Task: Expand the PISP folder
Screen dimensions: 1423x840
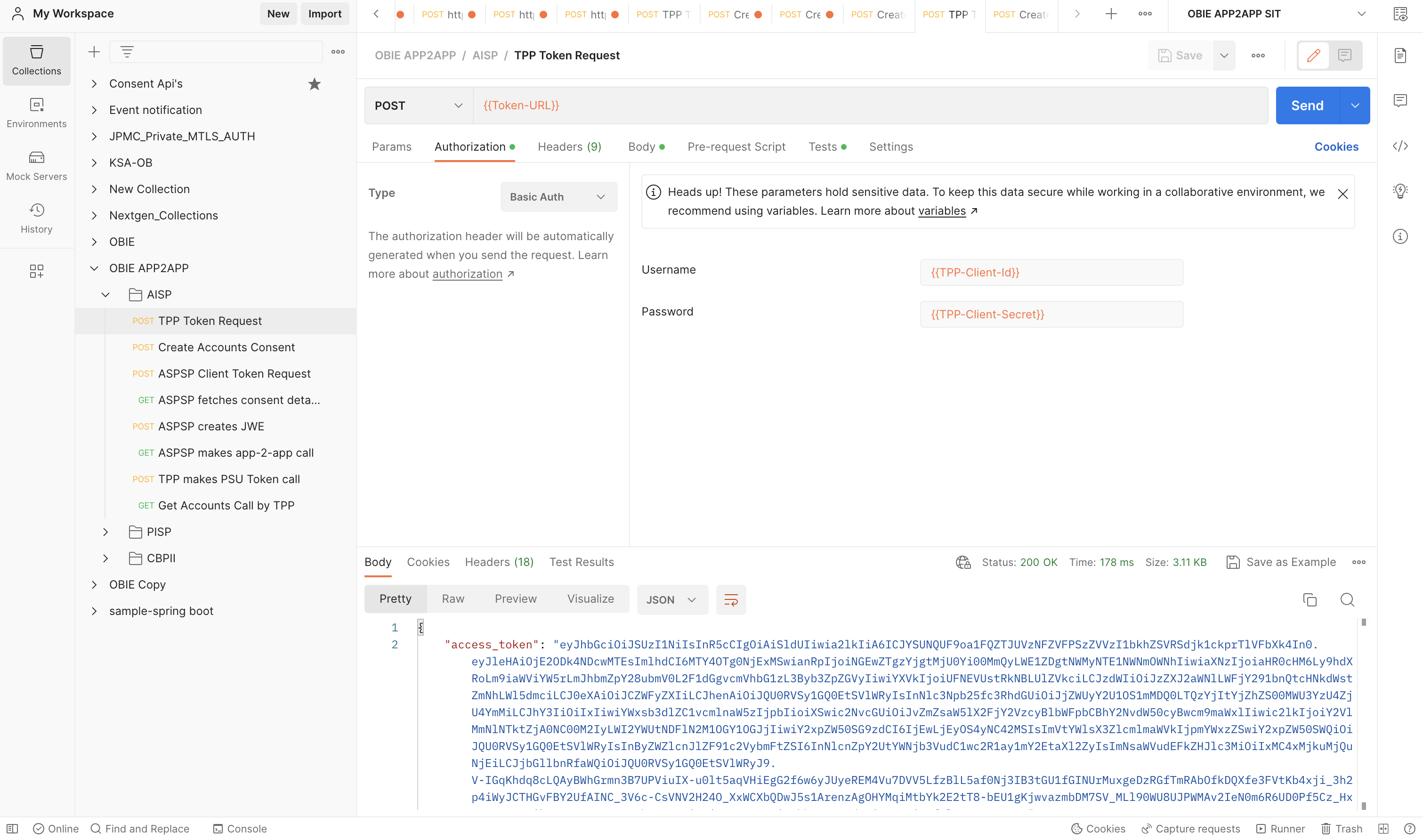Action: pyautogui.click(x=105, y=532)
